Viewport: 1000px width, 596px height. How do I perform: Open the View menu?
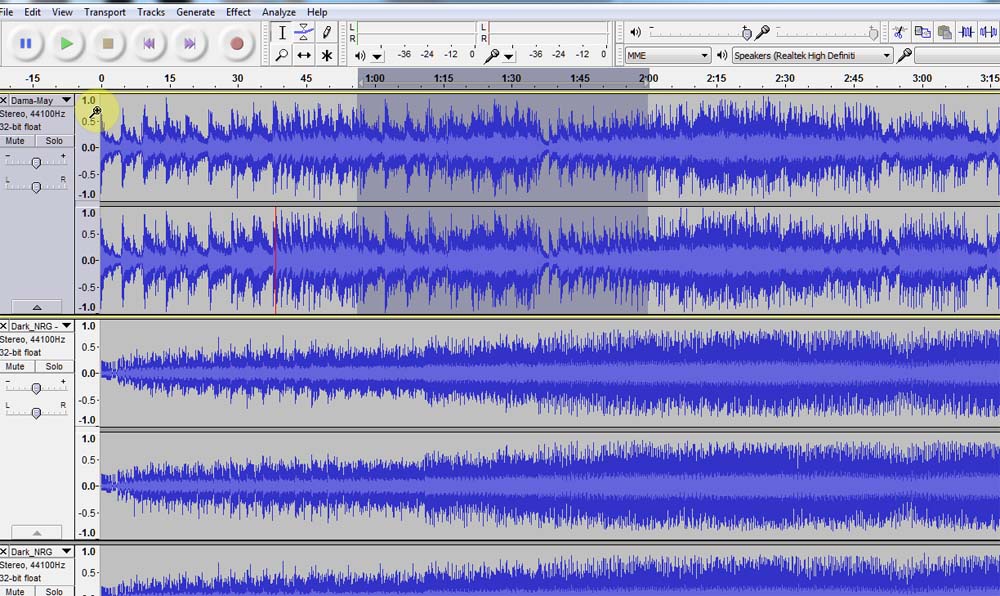tap(62, 12)
